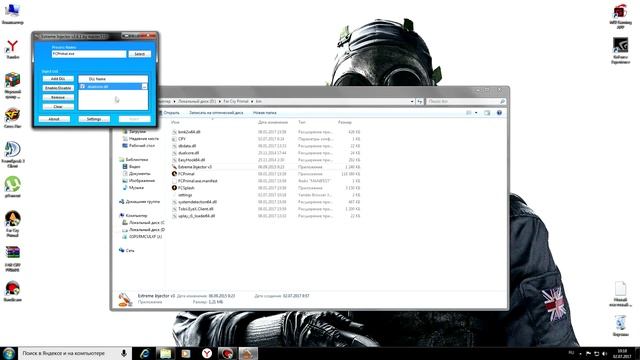Viewport: 640px width, 360px height.
Task: Click the 'bin' breadcrumb segment
Action: (259, 101)
